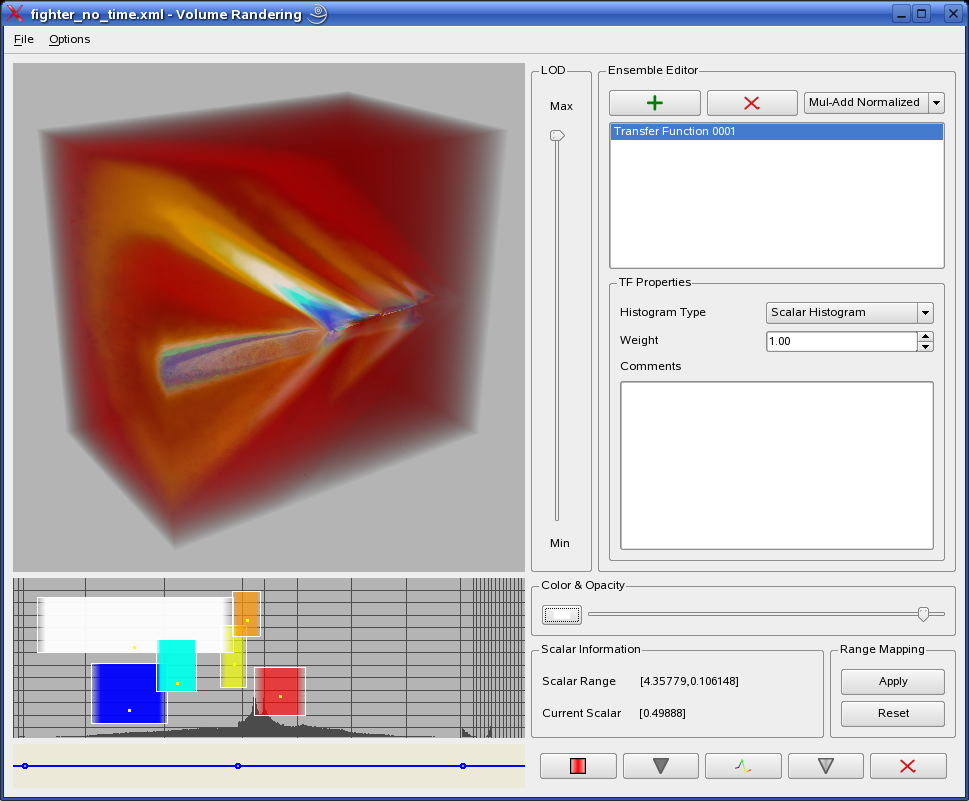Click the spiral icon in the title bar
The height and width of the screenshot is (801, 969).
tap(318, 14)
